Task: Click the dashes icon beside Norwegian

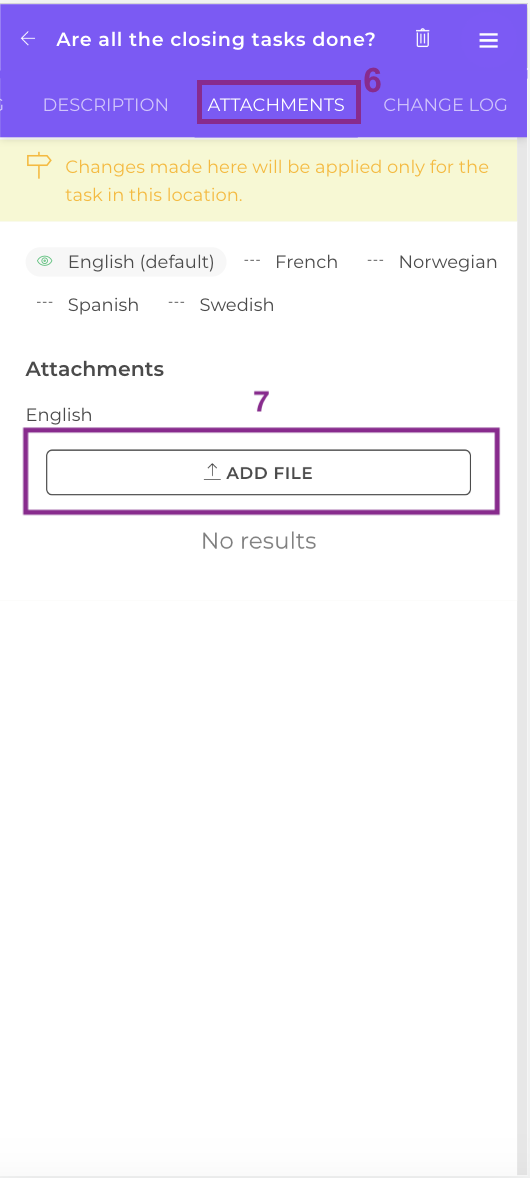Action: (x=376, y=261)
